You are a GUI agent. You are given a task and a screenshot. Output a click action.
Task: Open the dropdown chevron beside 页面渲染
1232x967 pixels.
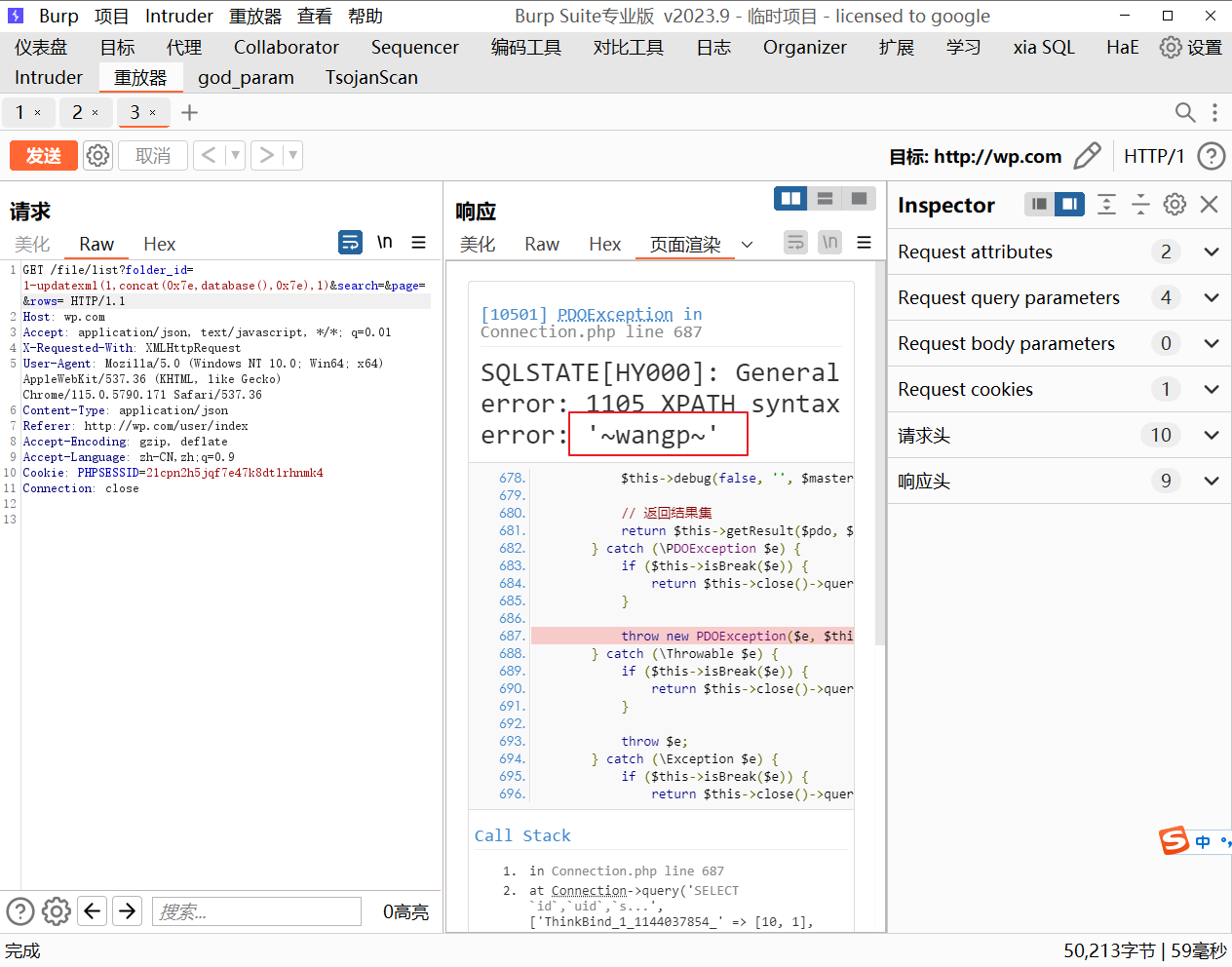pyautogui.click(x=748, y=245)
